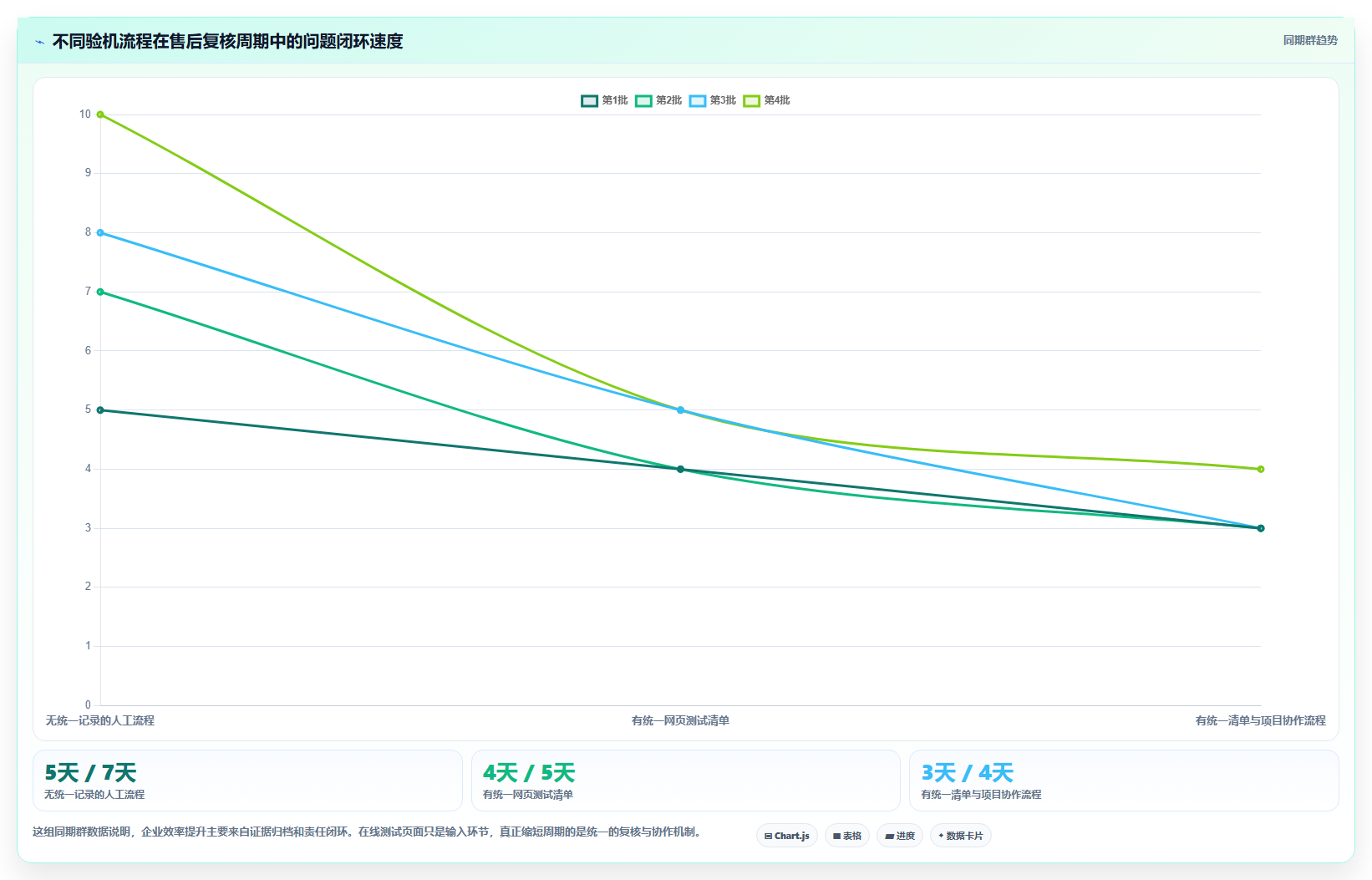1372x880 pixels.
Task: Click the 数据卡片 tag chip
Action: point(961,836)
